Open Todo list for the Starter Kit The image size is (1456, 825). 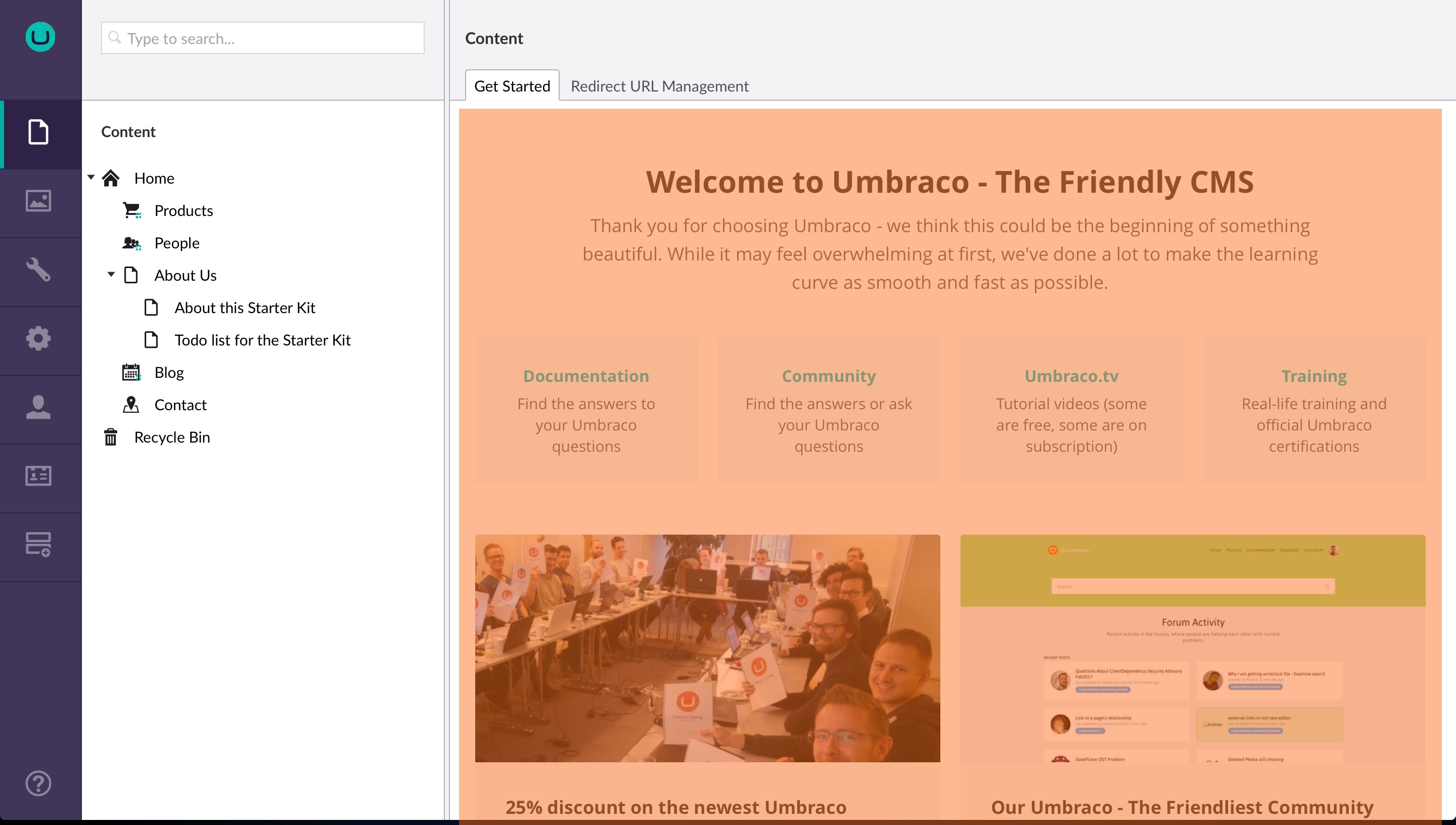(263, 339)
